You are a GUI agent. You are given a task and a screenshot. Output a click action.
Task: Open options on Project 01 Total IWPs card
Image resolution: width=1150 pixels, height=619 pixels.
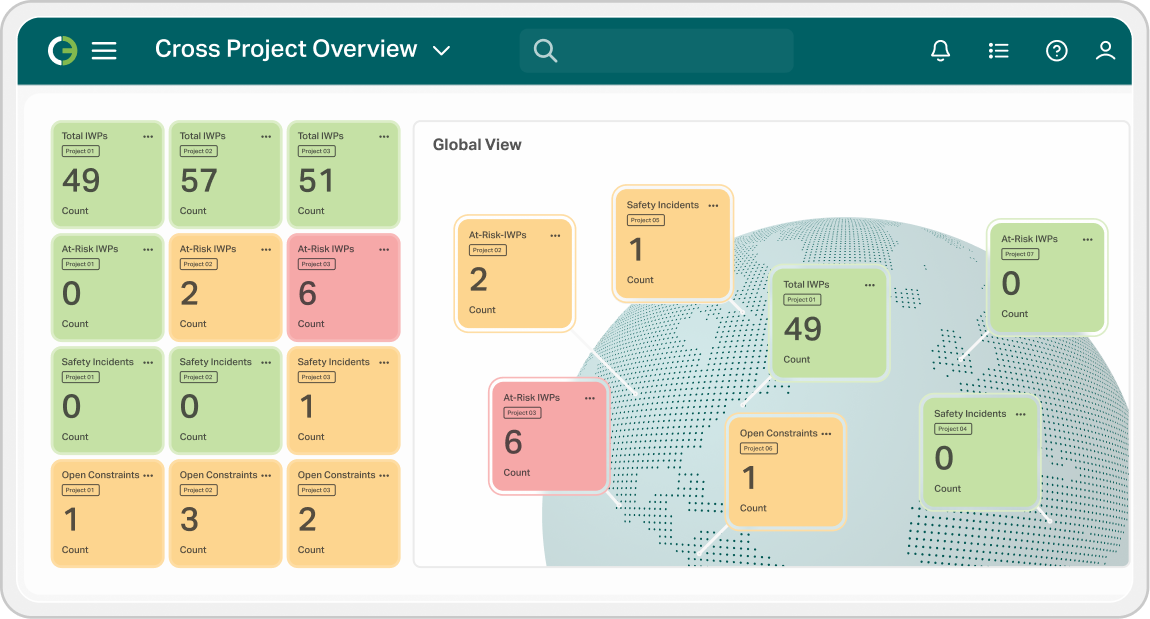(150, 136)
